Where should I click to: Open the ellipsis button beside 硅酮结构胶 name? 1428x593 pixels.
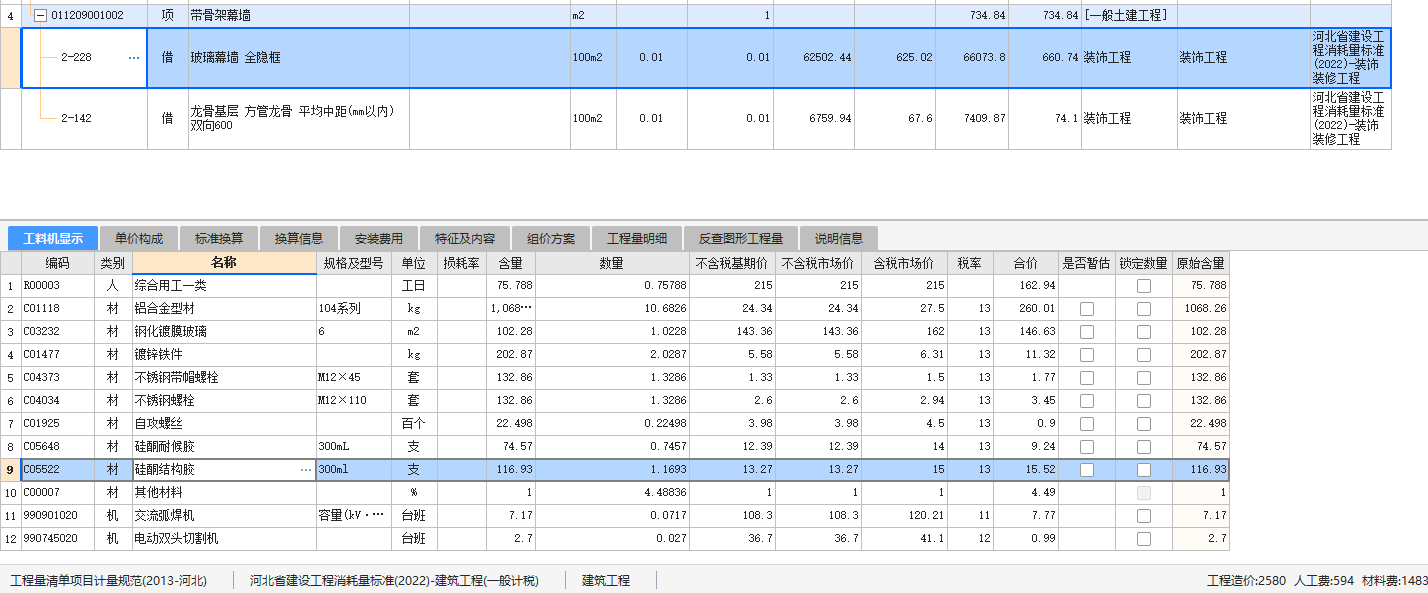306,469
